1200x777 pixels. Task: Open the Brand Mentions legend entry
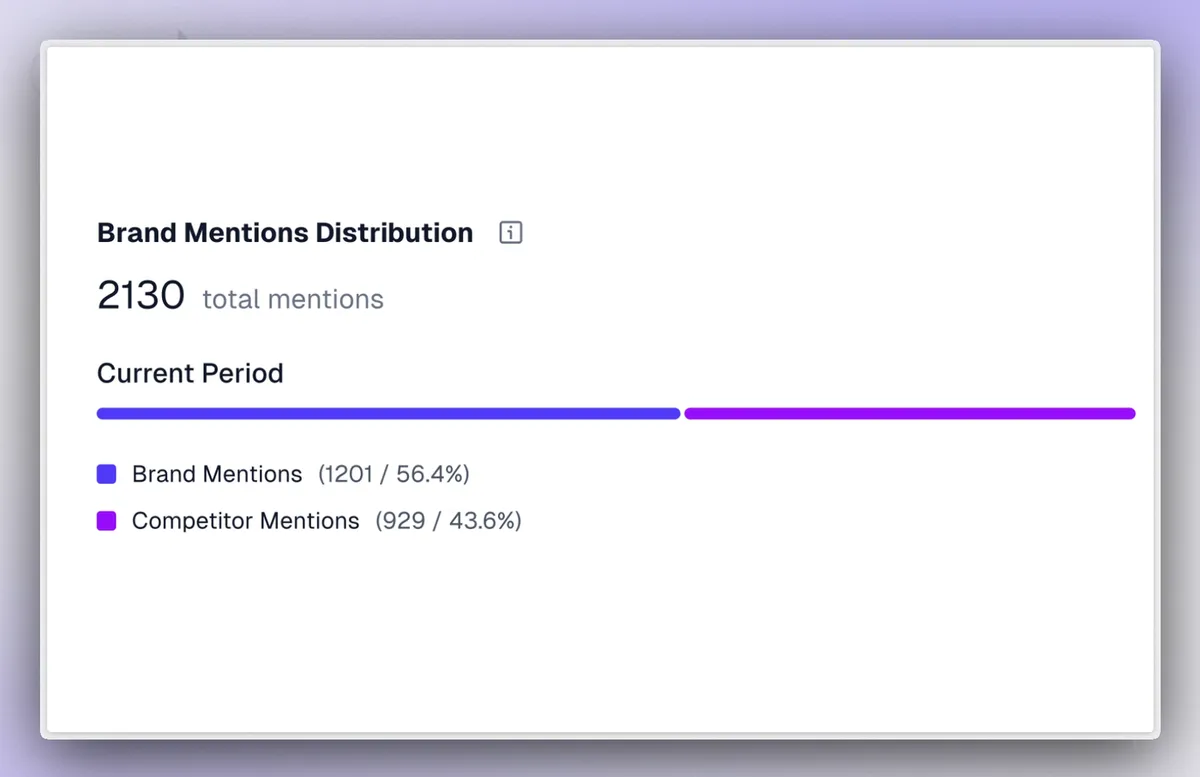click(216, 474)
